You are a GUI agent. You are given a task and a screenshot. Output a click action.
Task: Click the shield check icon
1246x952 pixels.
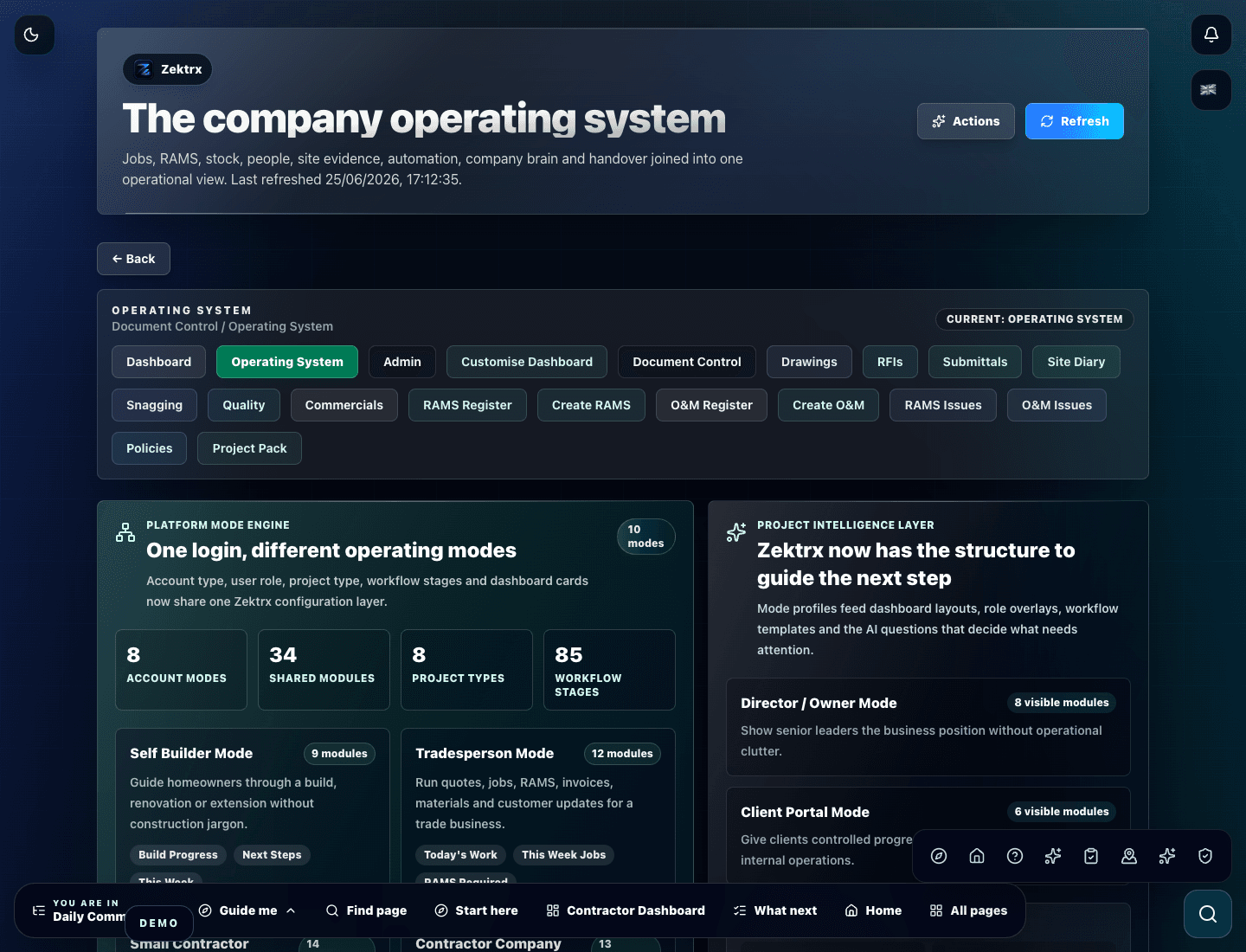coord(1205,856)
